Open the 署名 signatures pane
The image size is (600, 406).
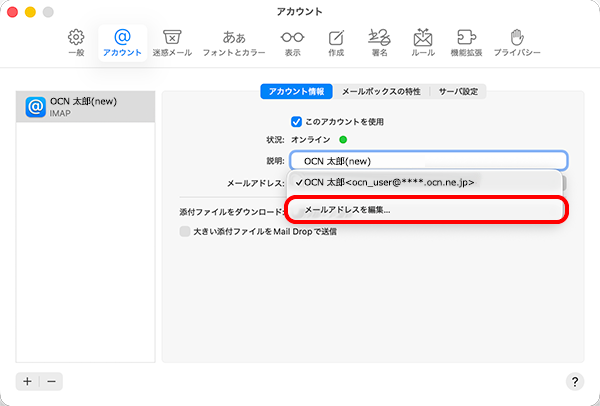tap(380, 41)
